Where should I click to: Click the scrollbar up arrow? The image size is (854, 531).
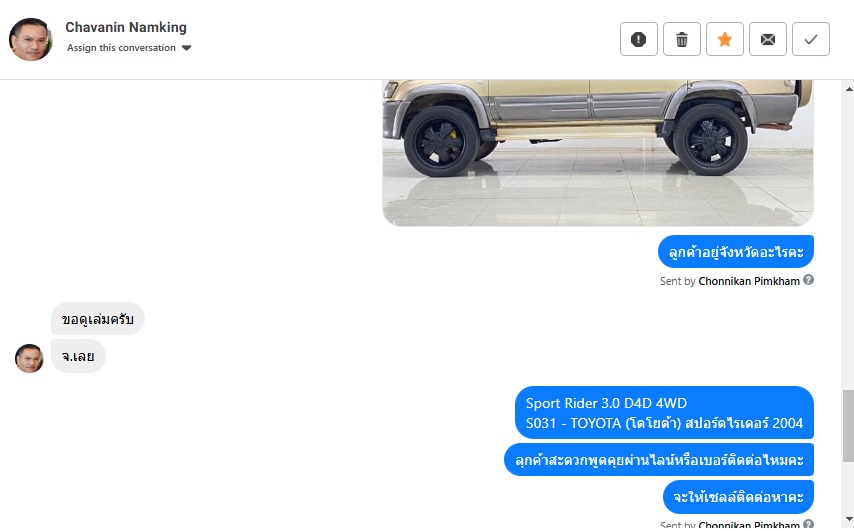tap(849, 89)
